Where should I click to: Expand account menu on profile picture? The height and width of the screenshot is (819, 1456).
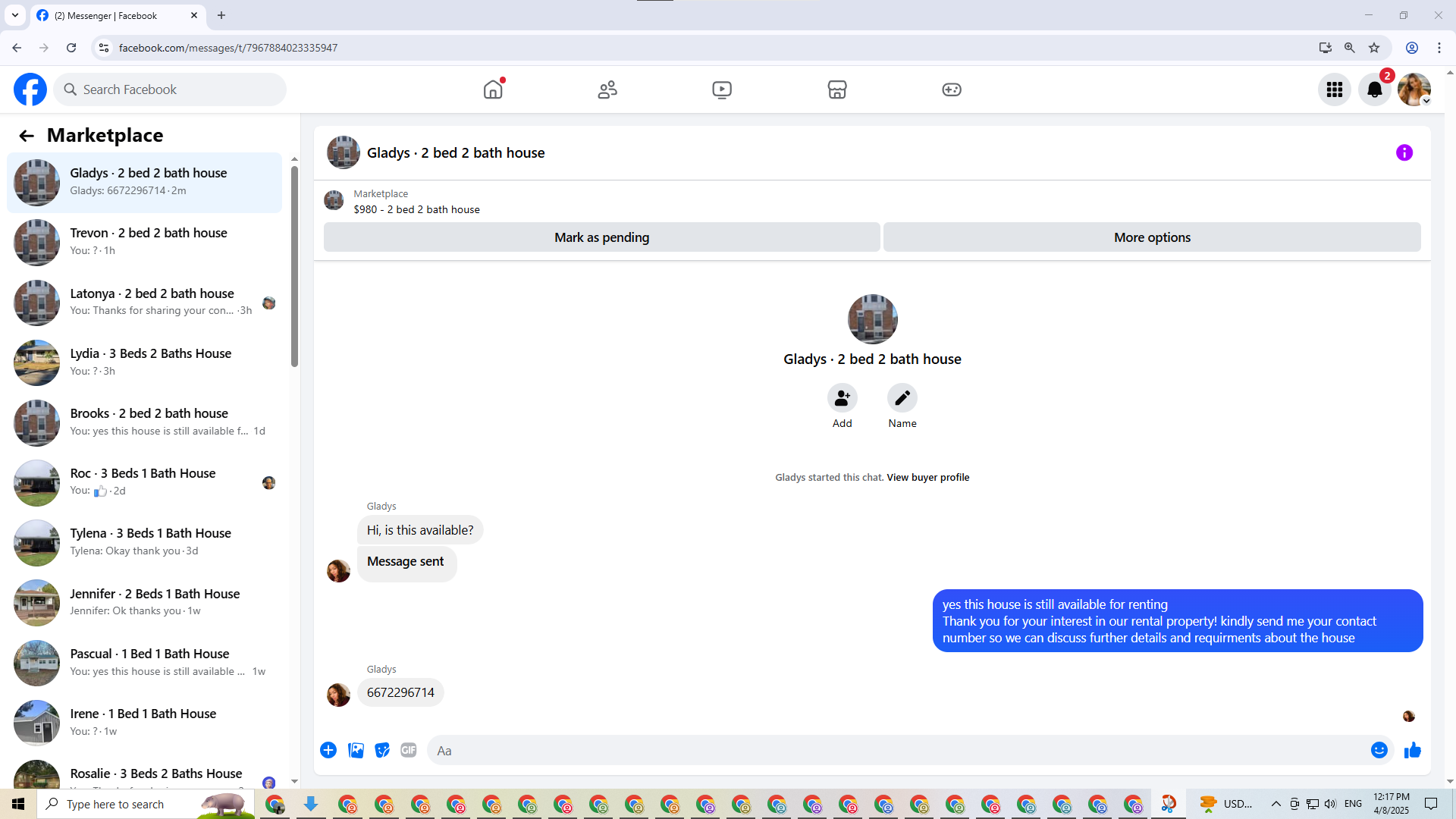1414,89
